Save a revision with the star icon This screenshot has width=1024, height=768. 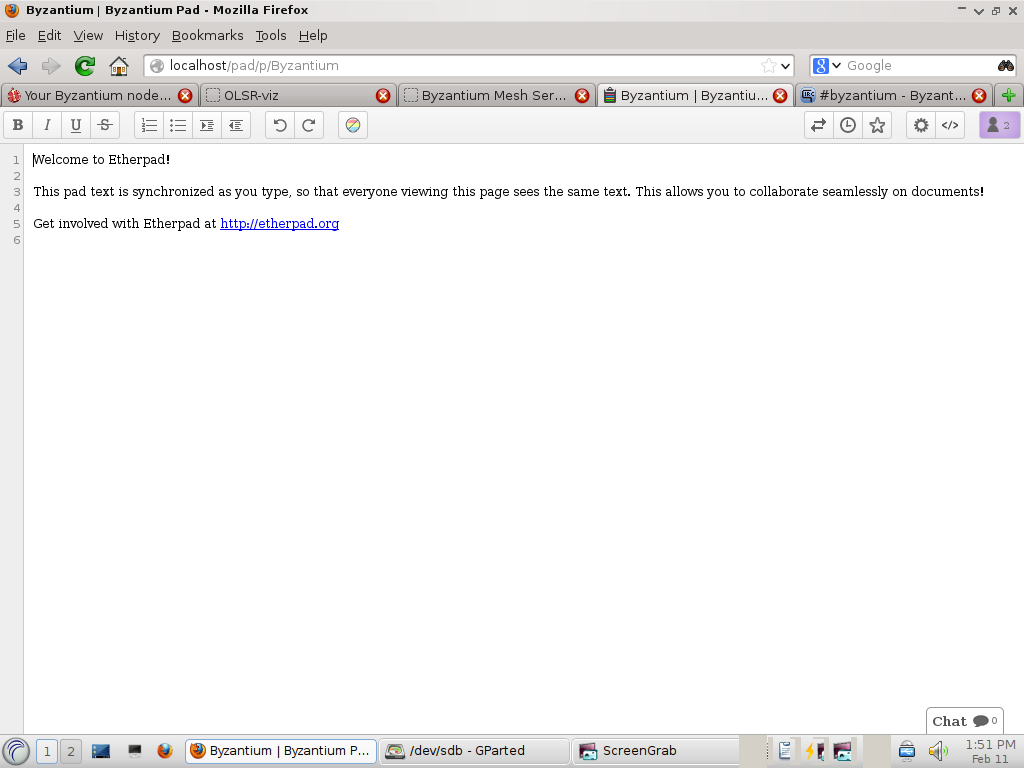pyautogui.click(x=877, y=125)
